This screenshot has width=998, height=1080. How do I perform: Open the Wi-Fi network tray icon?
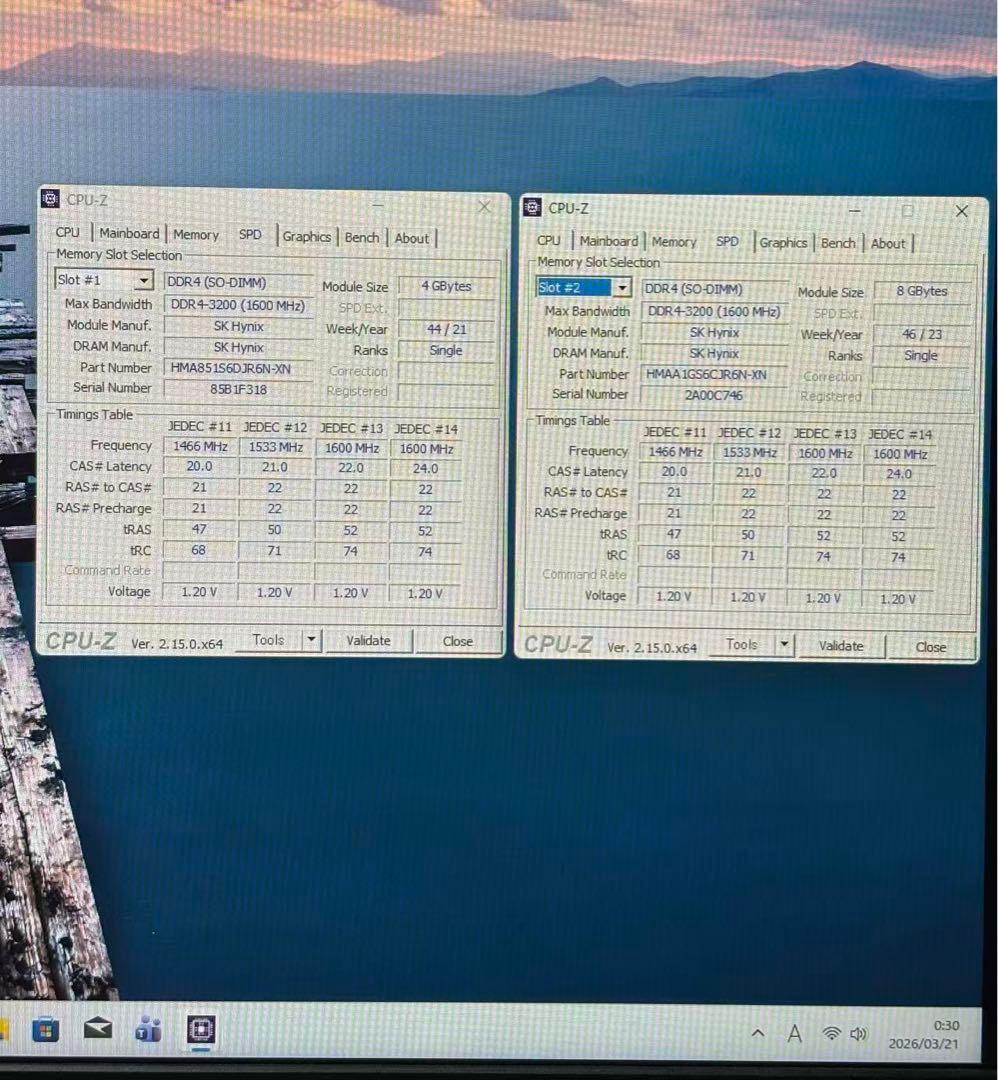coord(832,1033)
